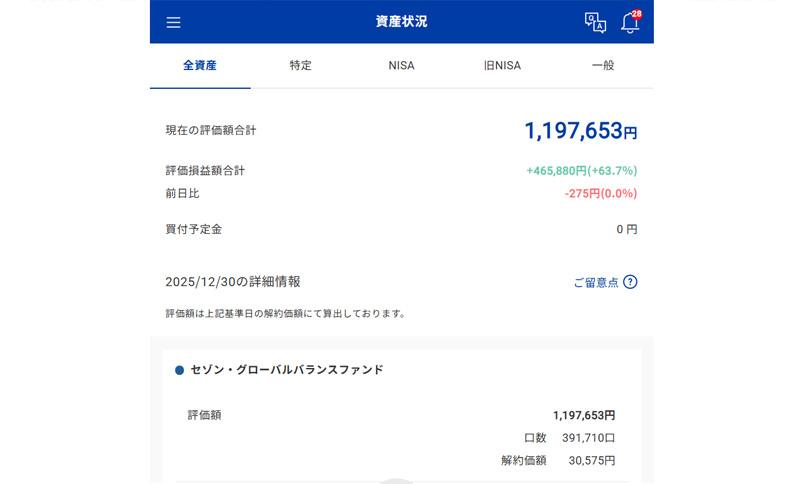Screen dimensions: 800x484
Task: Click the blue bullet beside セゾン fund name
Action: click(180, 370)
